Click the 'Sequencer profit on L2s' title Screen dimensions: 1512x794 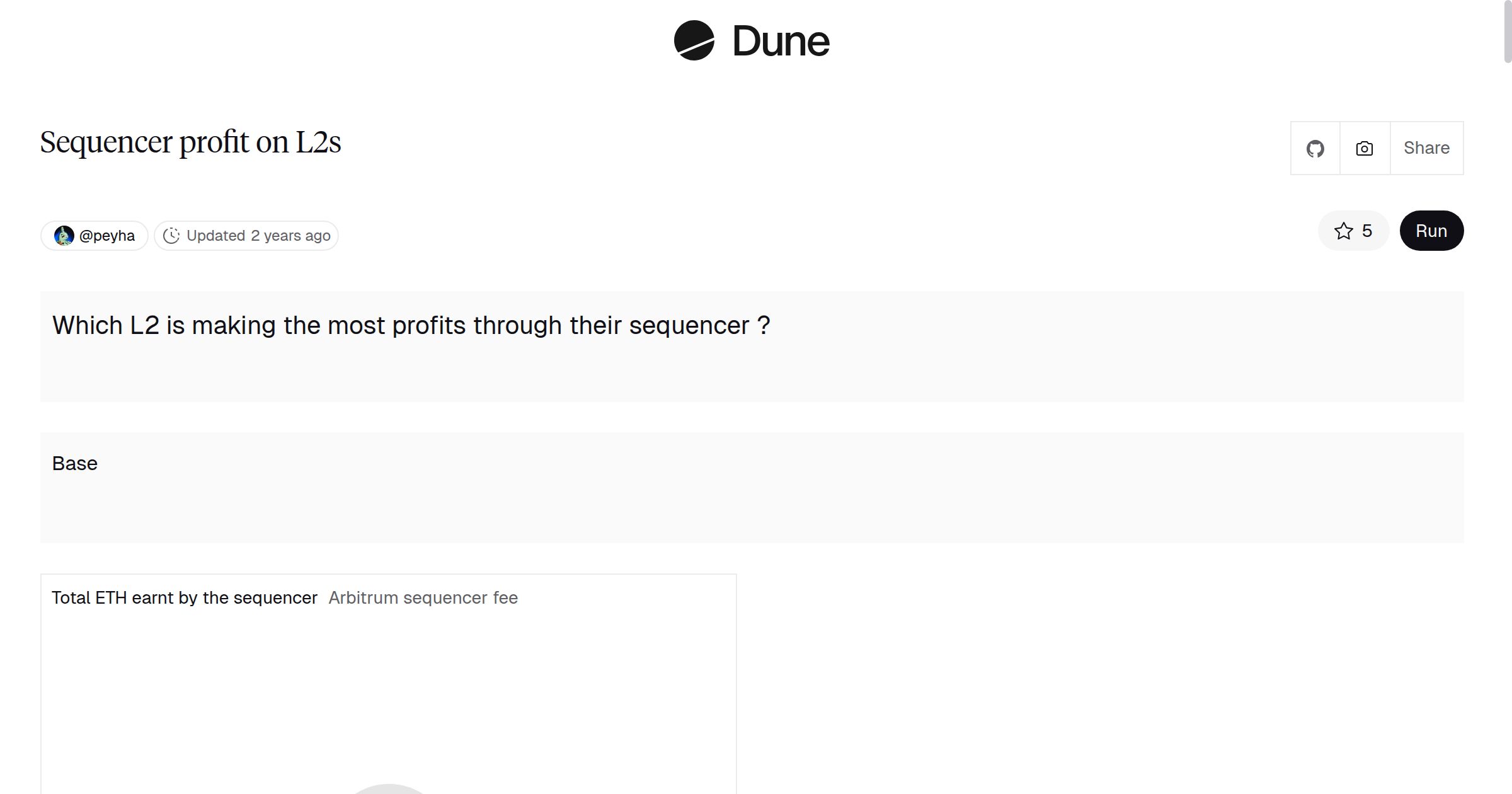point(190,142)
